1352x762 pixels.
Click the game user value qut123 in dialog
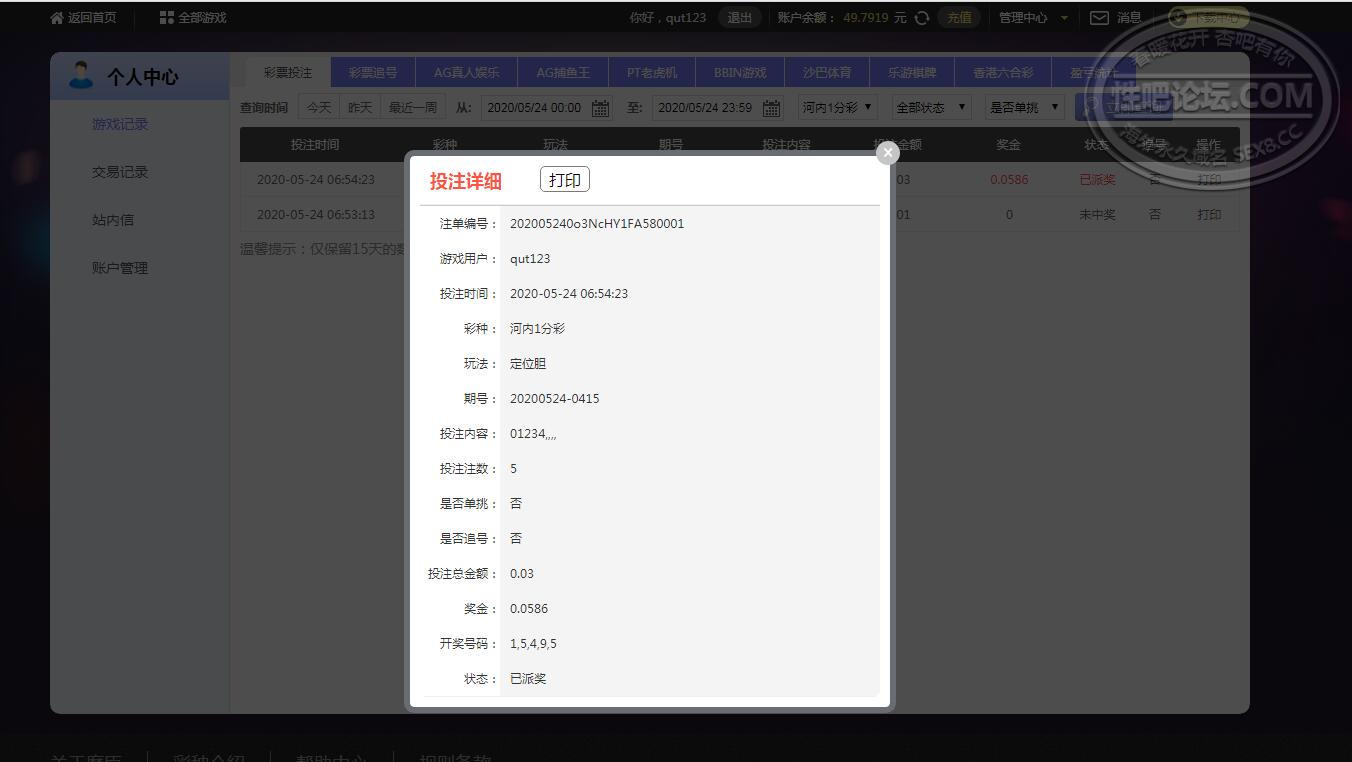click(x=530, y=259)
